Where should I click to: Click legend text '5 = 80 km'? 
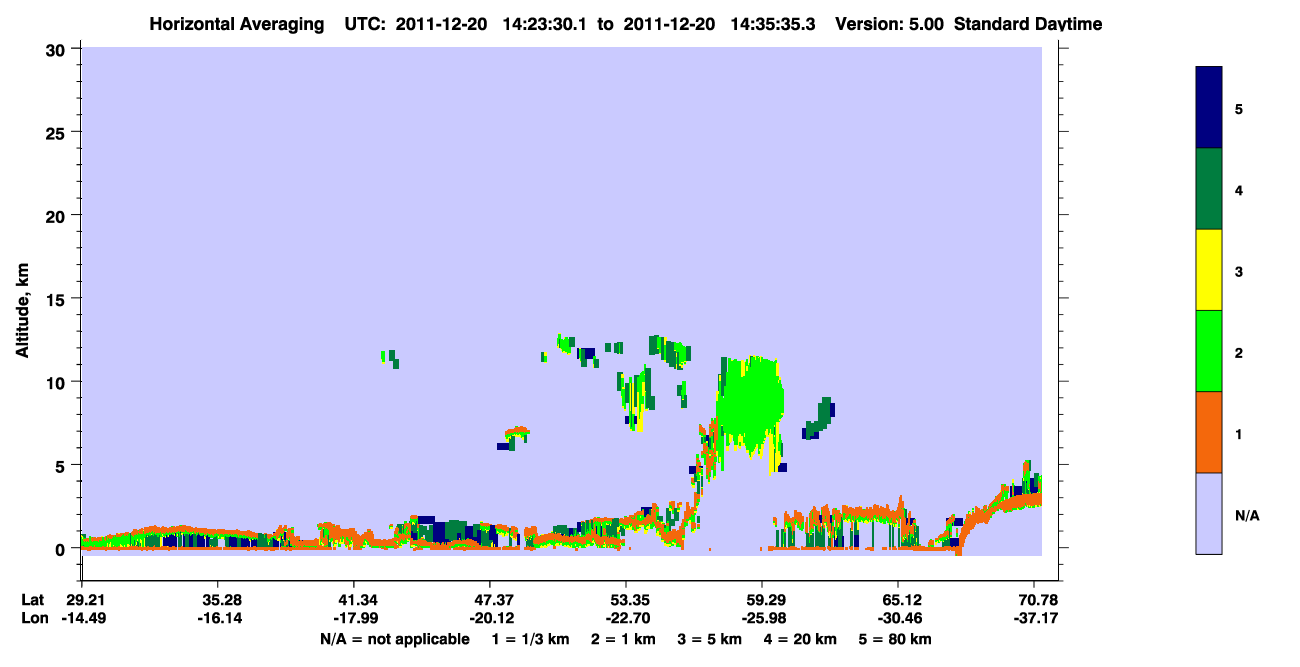(x=896, y=639)
